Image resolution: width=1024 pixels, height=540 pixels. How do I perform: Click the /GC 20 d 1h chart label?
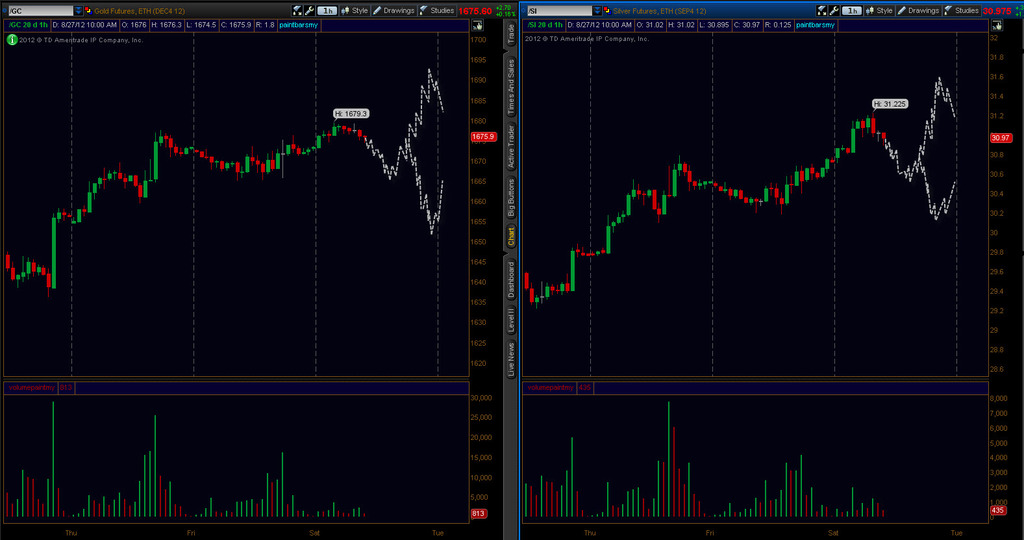click(x=28, y=25)
